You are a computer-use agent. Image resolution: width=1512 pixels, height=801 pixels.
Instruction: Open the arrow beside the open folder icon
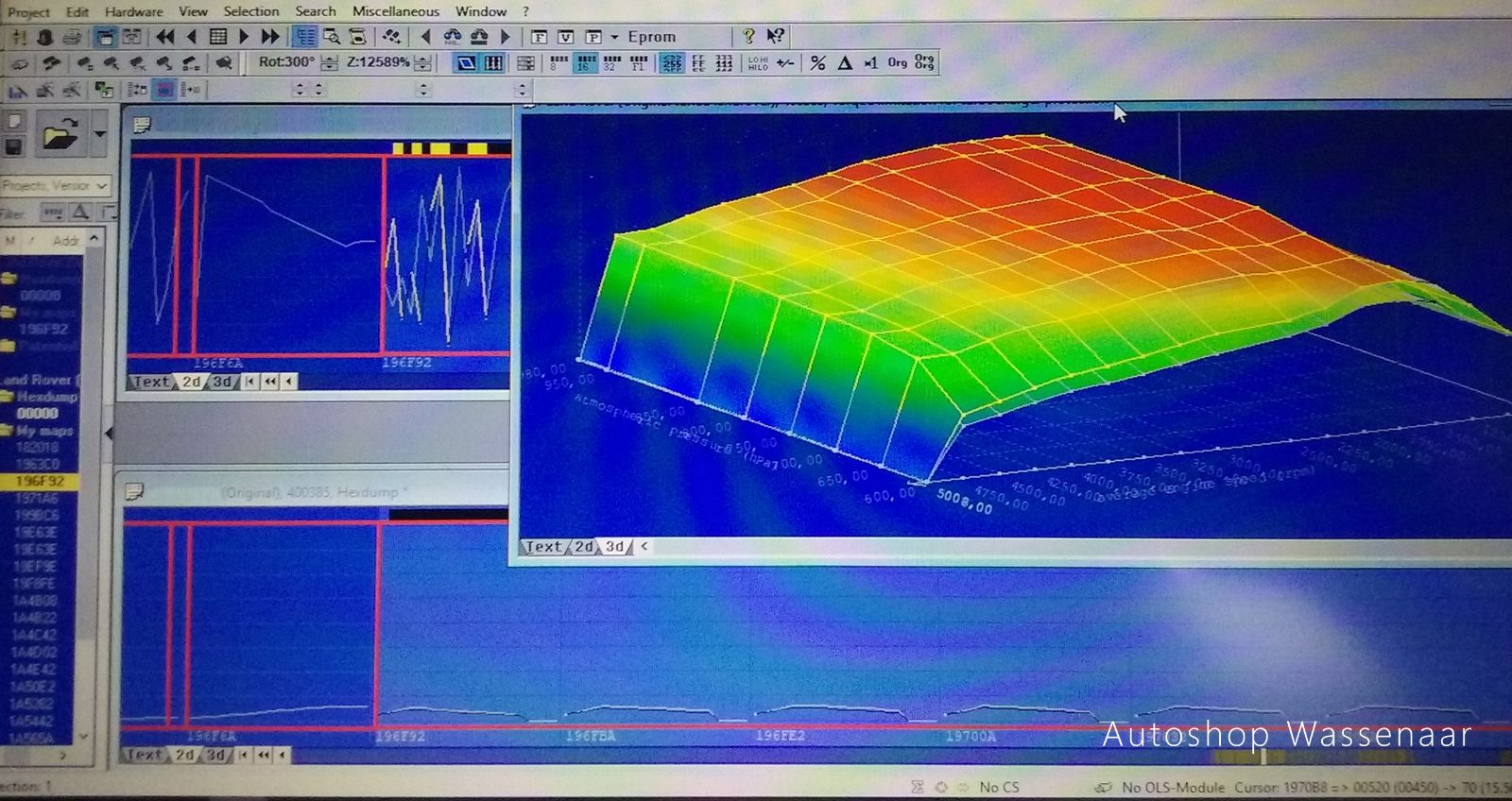pyautogui.click(x=99, y=135)
